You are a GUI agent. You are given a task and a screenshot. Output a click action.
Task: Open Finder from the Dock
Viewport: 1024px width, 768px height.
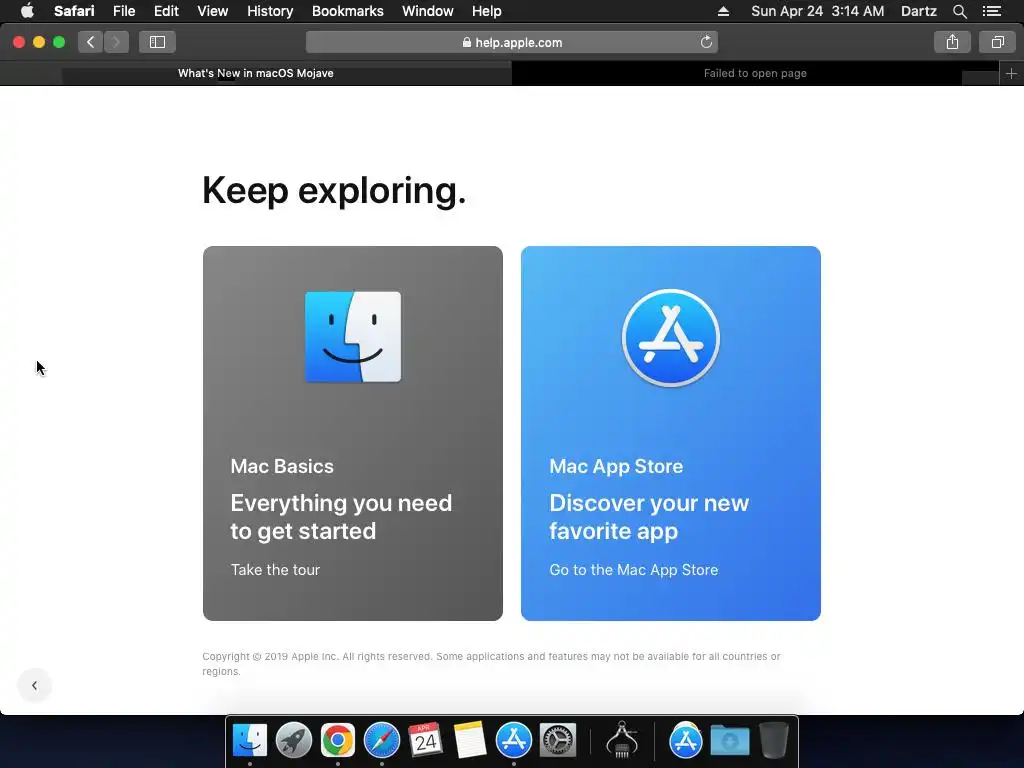coord(249,740)
